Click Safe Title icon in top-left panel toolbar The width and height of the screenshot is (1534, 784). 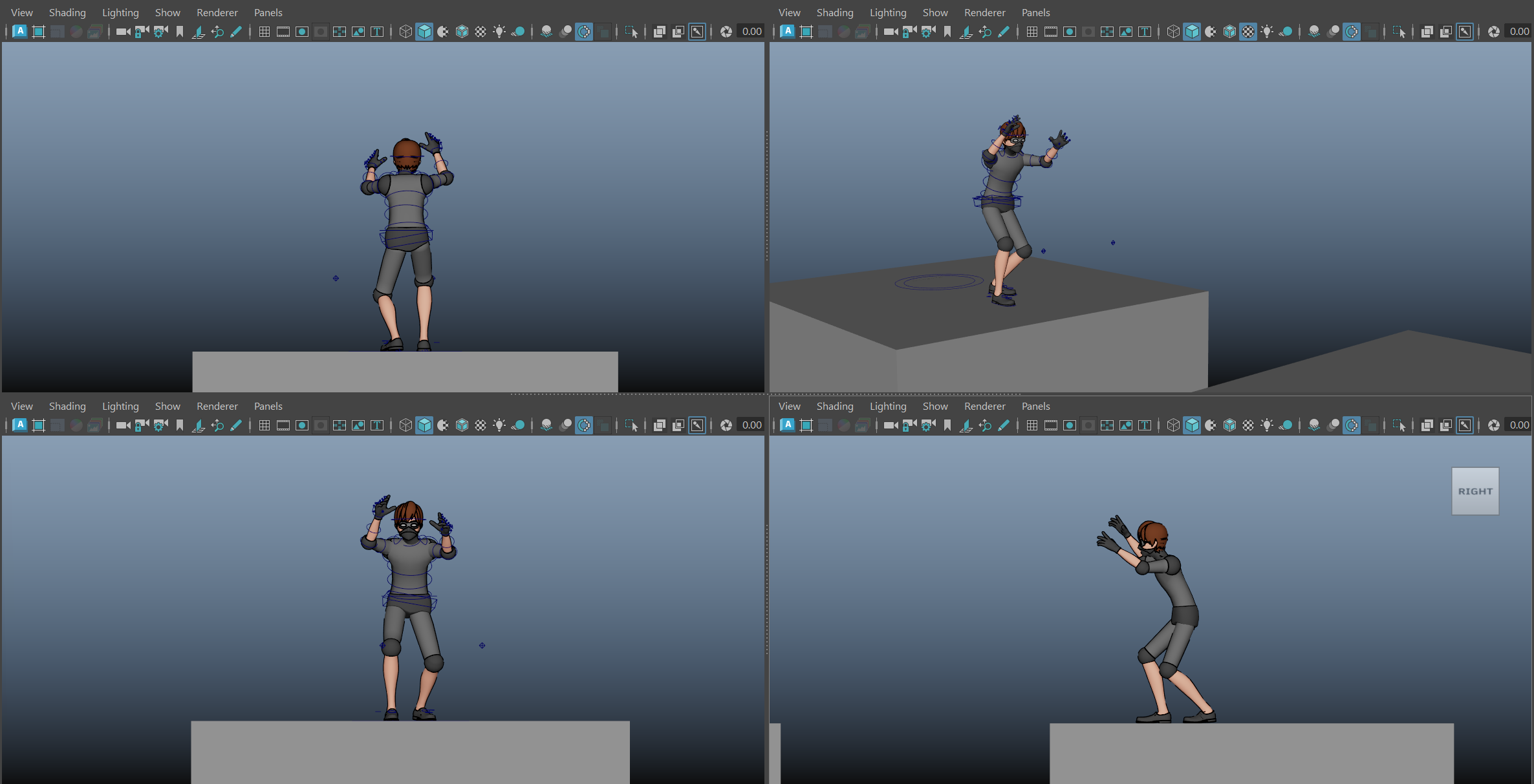coord(376,32)
